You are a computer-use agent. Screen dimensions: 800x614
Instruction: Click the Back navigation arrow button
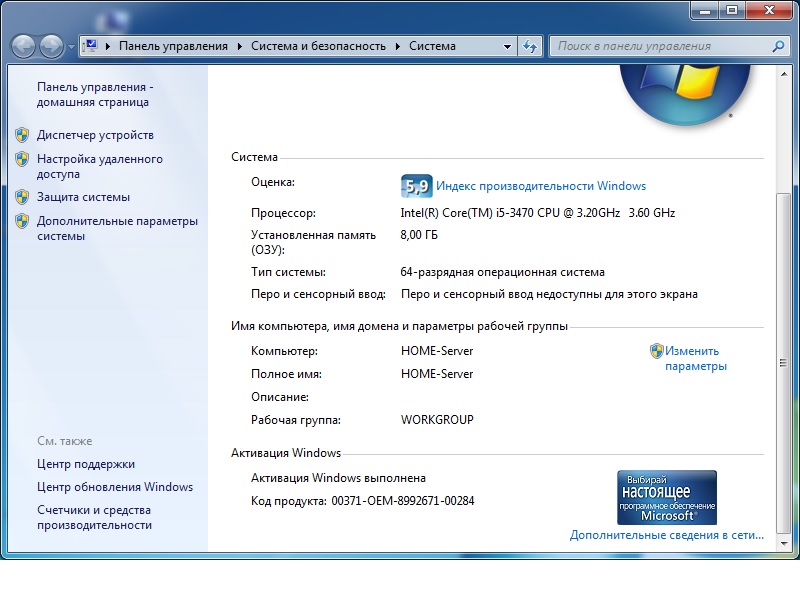[24, 46]
